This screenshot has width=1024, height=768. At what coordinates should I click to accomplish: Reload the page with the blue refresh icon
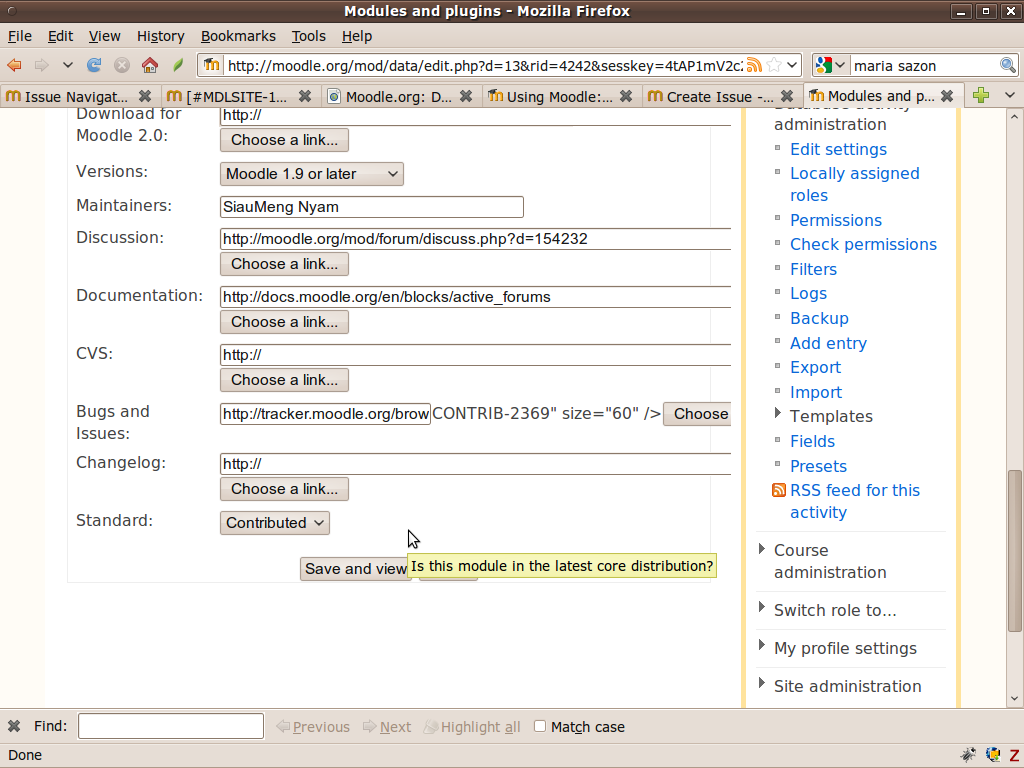[94, 65]
